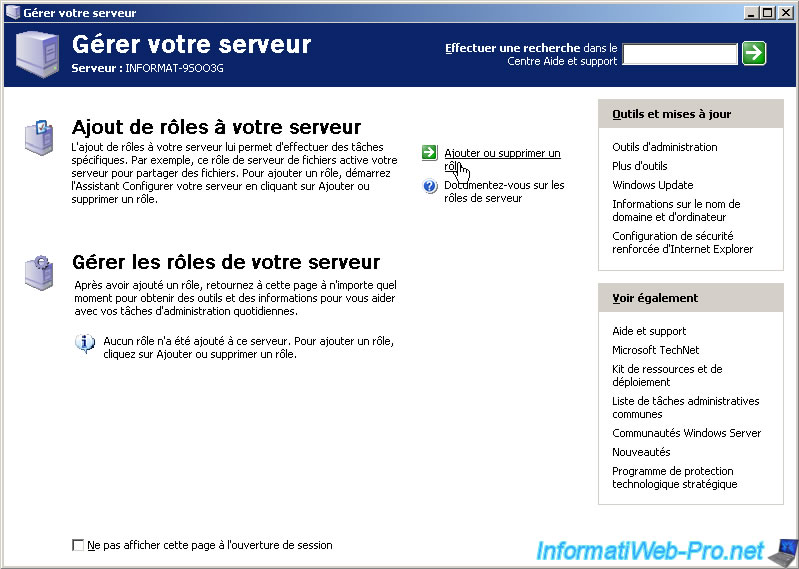This screenshot has height=569, width=799.
Task: Open Kit de ressources et de déploiement
Action: pyautogui.click(x=667, y=375)
